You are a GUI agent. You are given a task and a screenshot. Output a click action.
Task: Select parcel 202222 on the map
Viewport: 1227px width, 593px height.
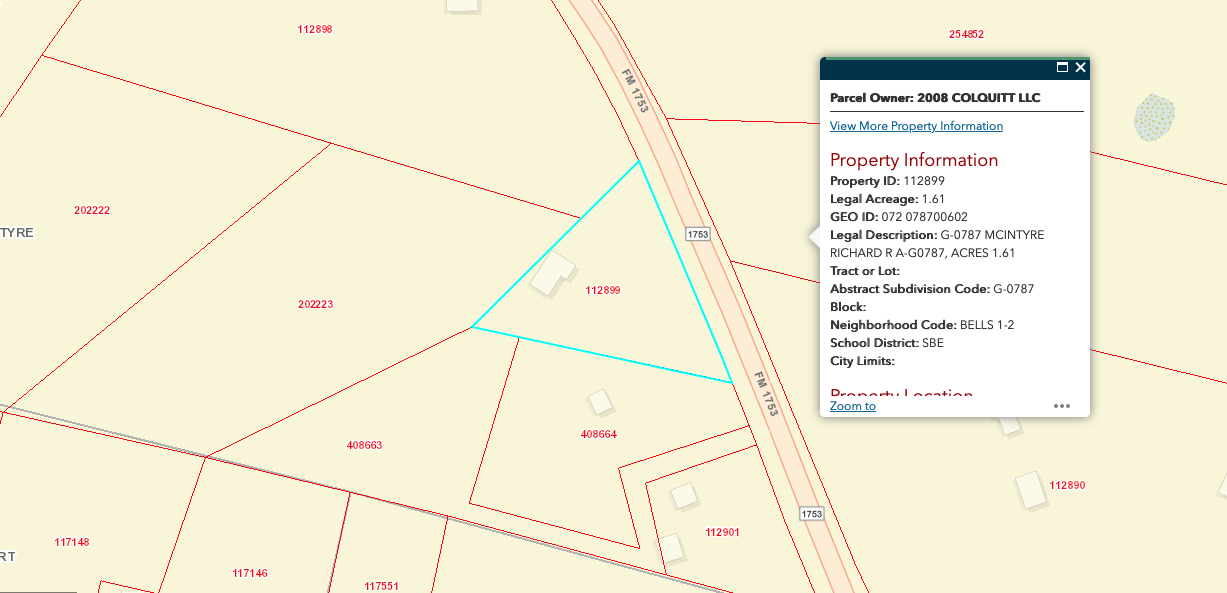click(92, 210)
